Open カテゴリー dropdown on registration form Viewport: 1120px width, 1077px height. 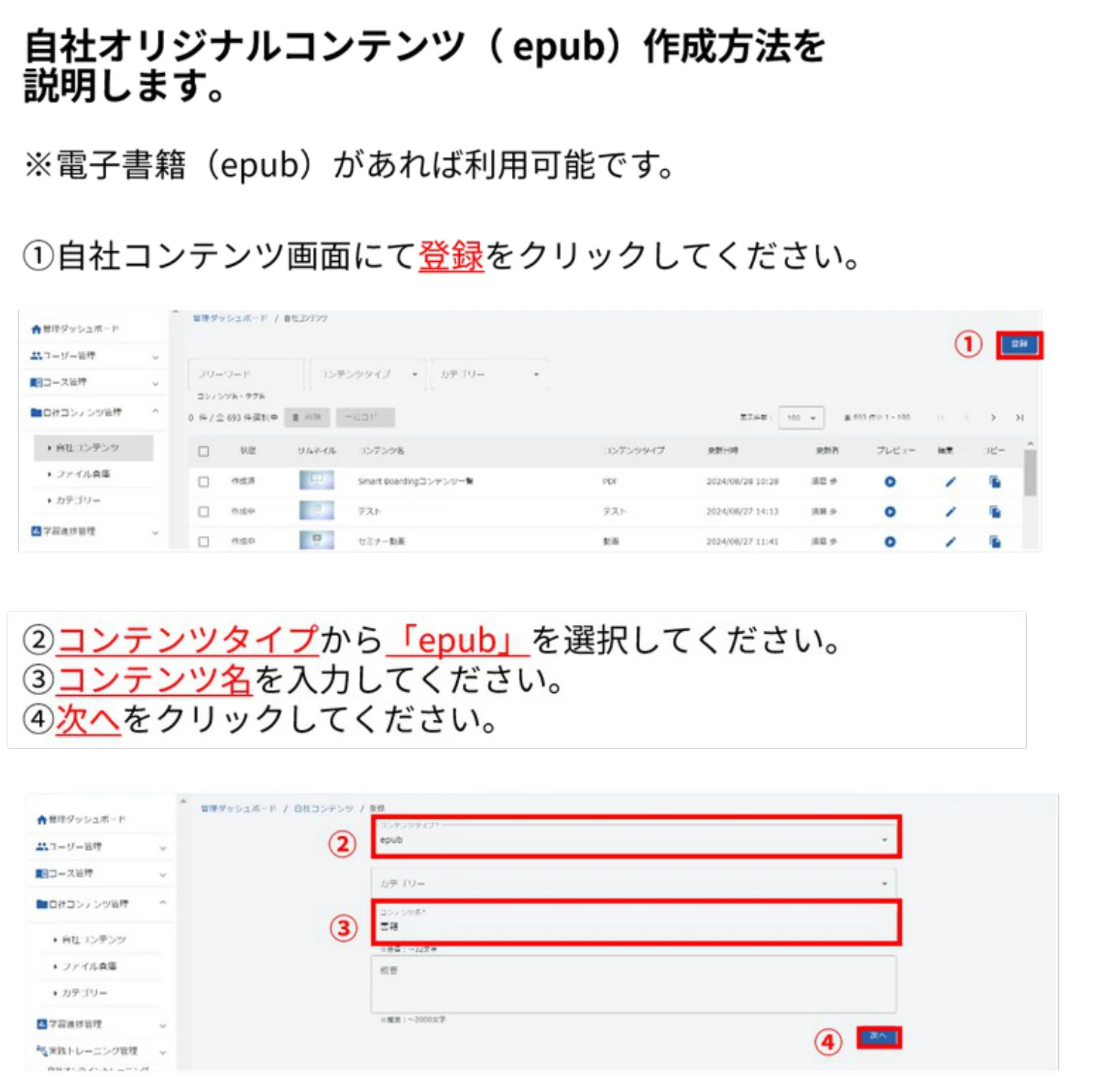[633, 883]
